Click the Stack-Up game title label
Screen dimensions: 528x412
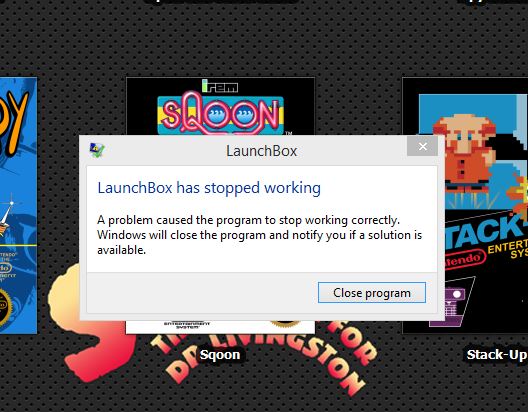pos(496,355)
